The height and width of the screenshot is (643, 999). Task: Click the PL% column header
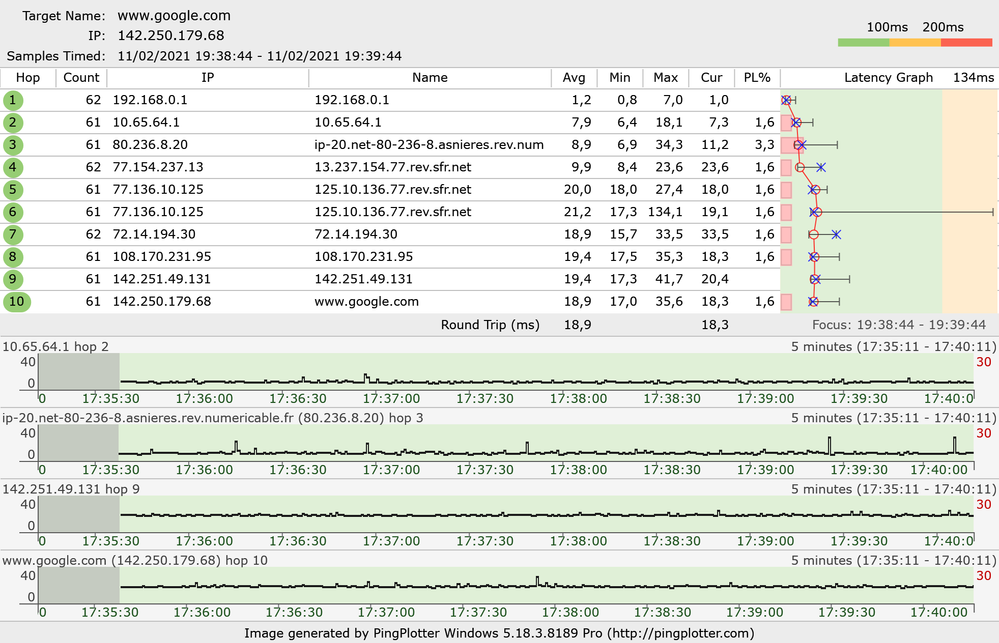757,78
